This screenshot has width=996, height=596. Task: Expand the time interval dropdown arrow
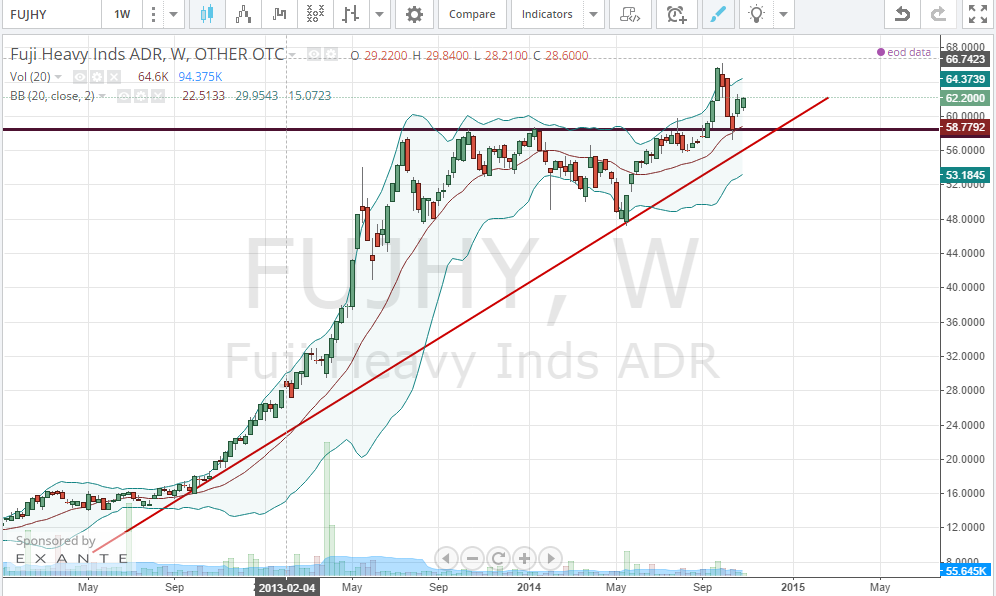point(173,14)
